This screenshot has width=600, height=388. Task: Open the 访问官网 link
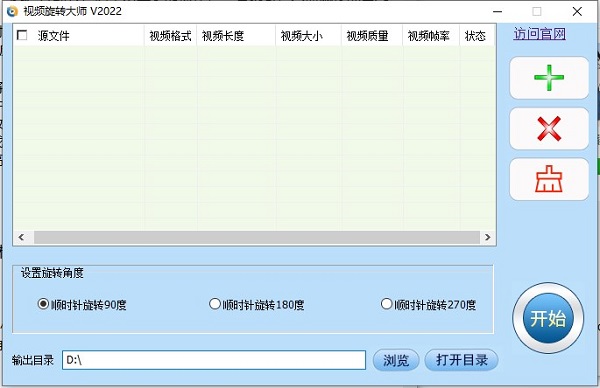[x=540, y=34]
